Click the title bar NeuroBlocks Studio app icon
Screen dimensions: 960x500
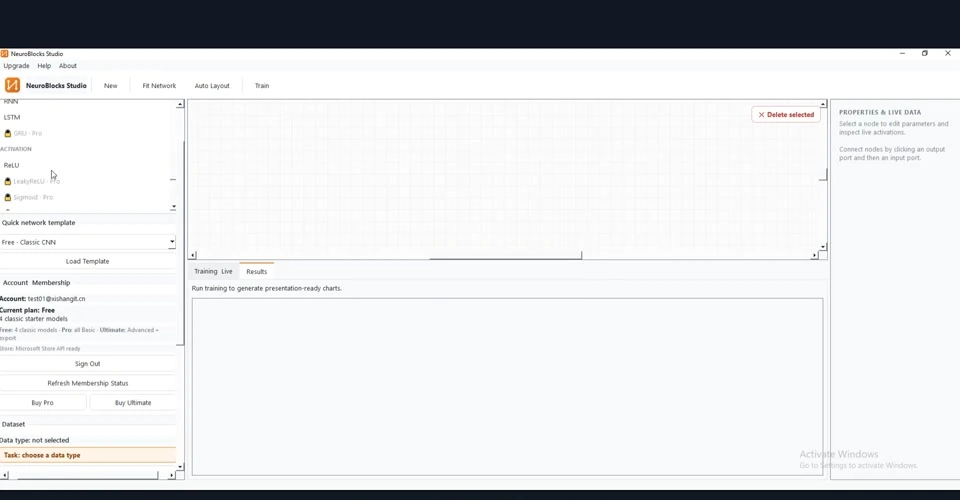click(x=4, y=54)
